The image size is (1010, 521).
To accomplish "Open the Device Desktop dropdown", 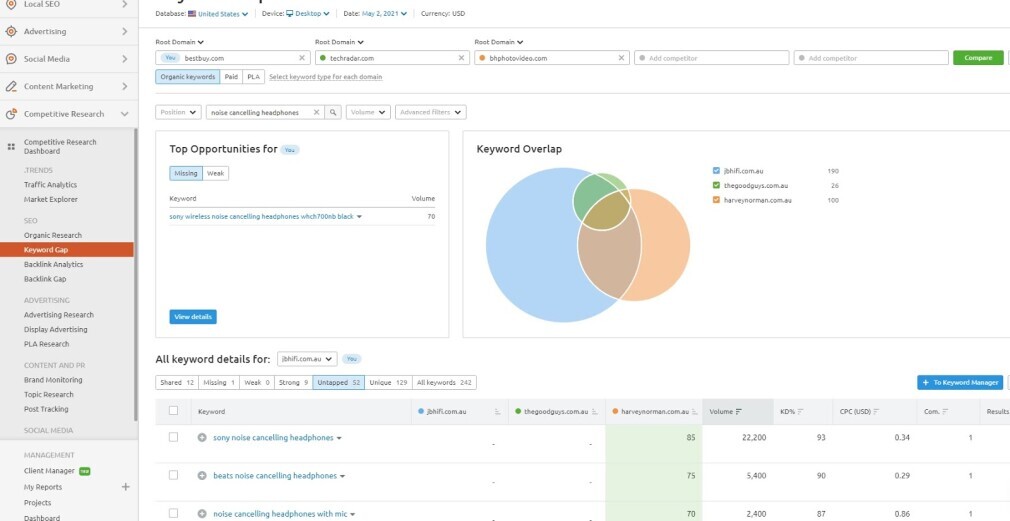I will tap(308, 14).
